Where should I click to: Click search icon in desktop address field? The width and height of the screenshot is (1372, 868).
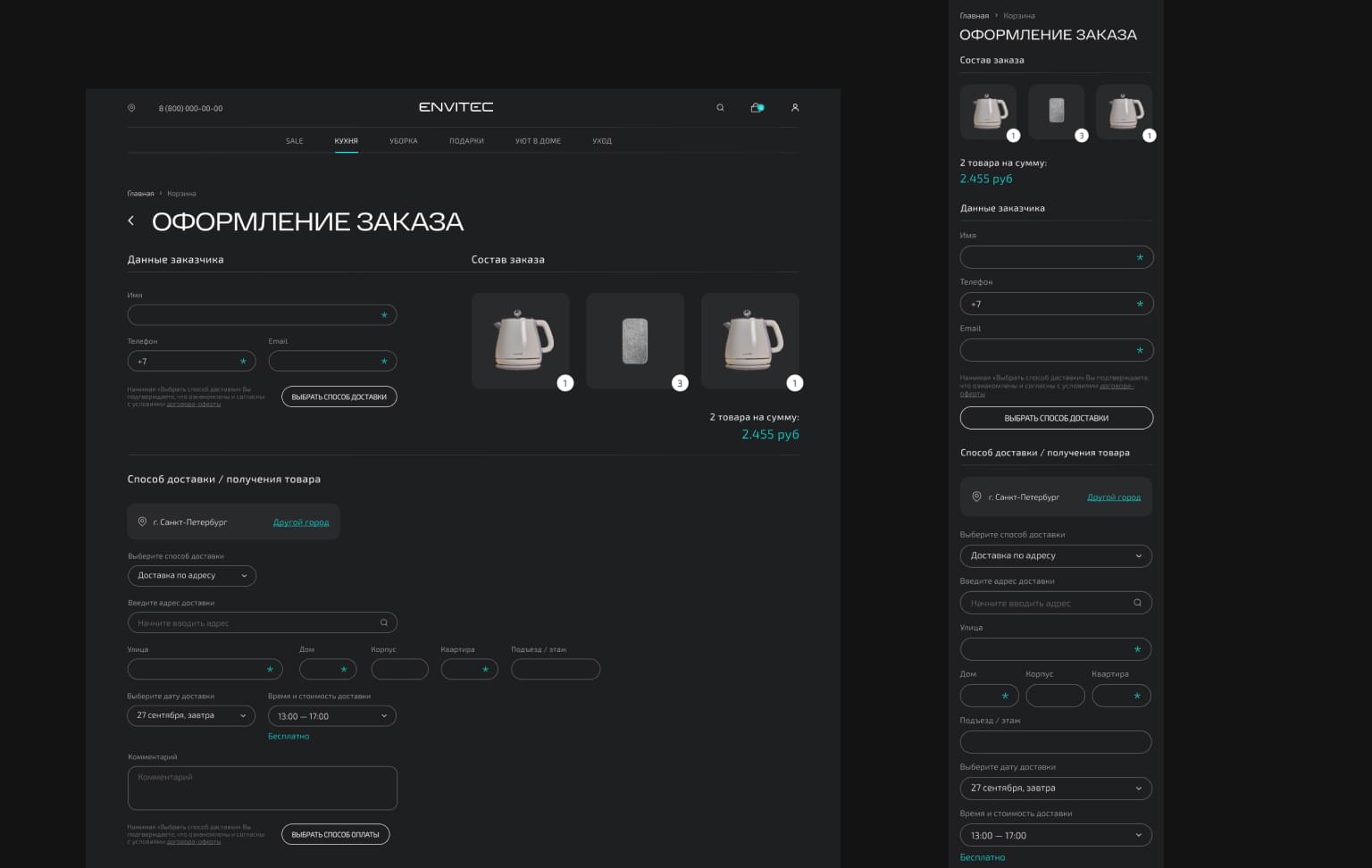pos(384,622)
